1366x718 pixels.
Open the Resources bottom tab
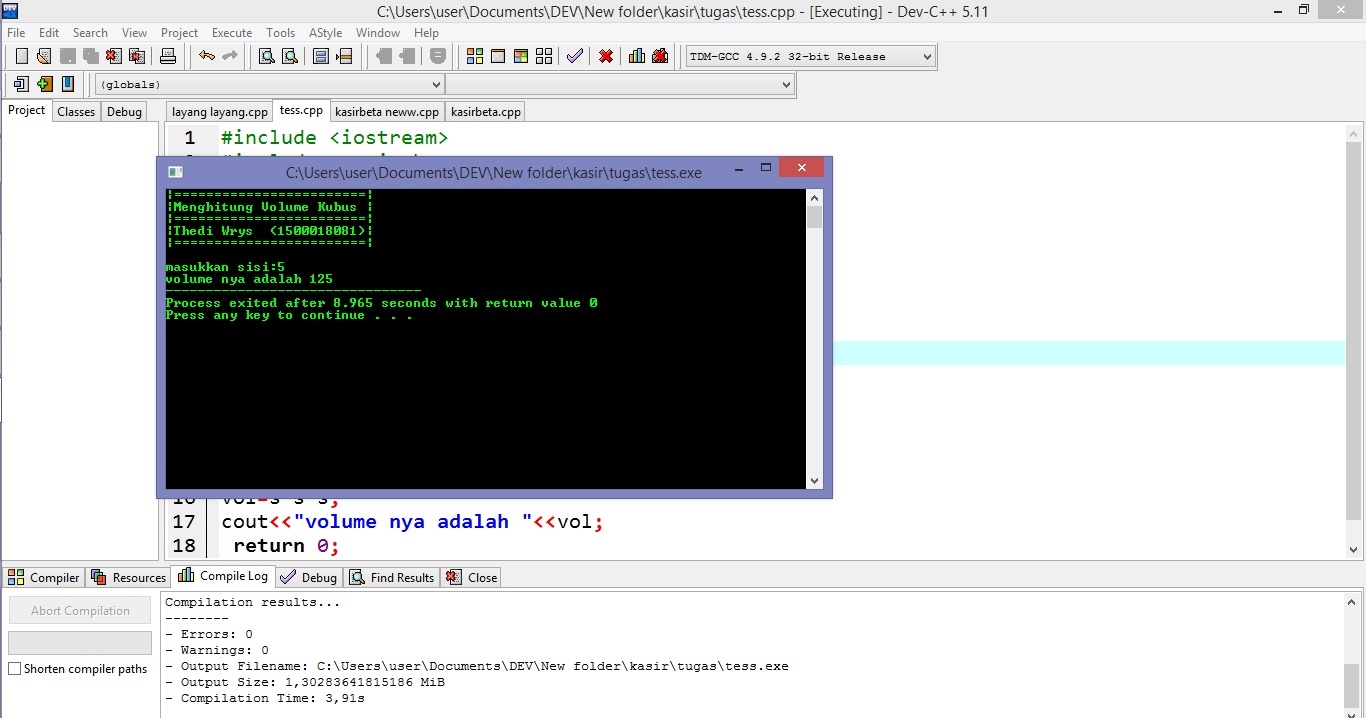129,577
